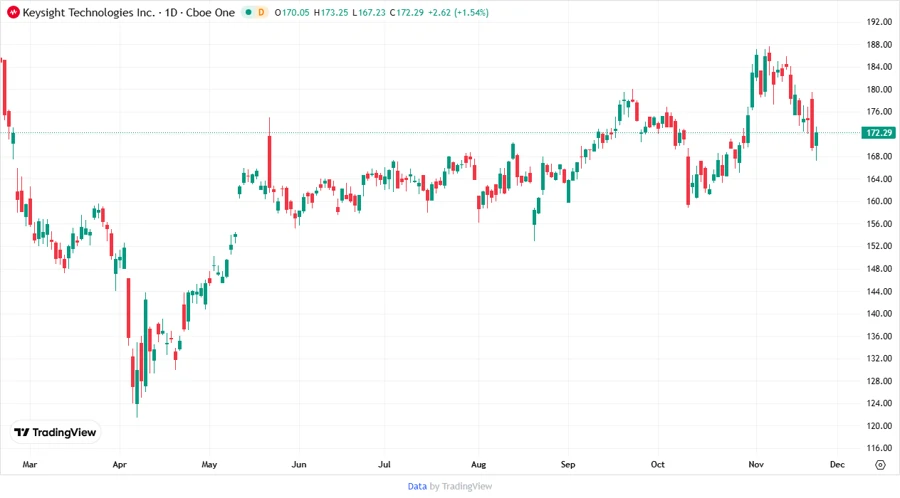Click the 120.00 price axis label
Screen dimensions: 900x498
coord(879,425)
